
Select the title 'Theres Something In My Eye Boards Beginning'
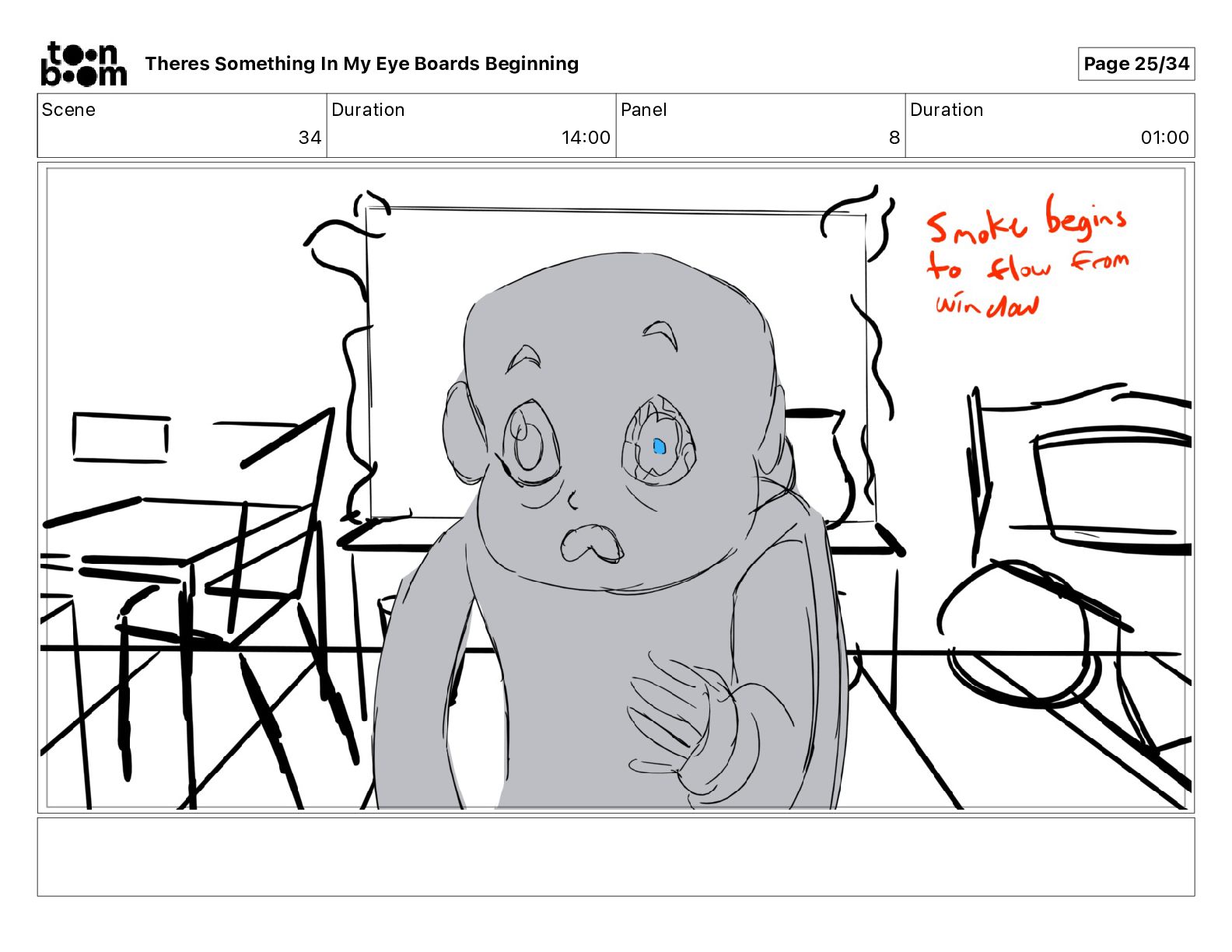coord(362,64)
